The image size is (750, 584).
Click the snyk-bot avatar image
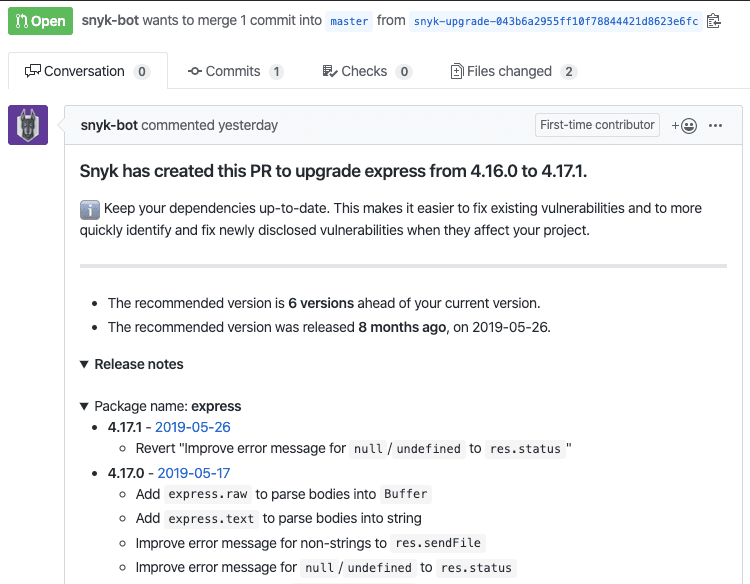coord(28,125)
